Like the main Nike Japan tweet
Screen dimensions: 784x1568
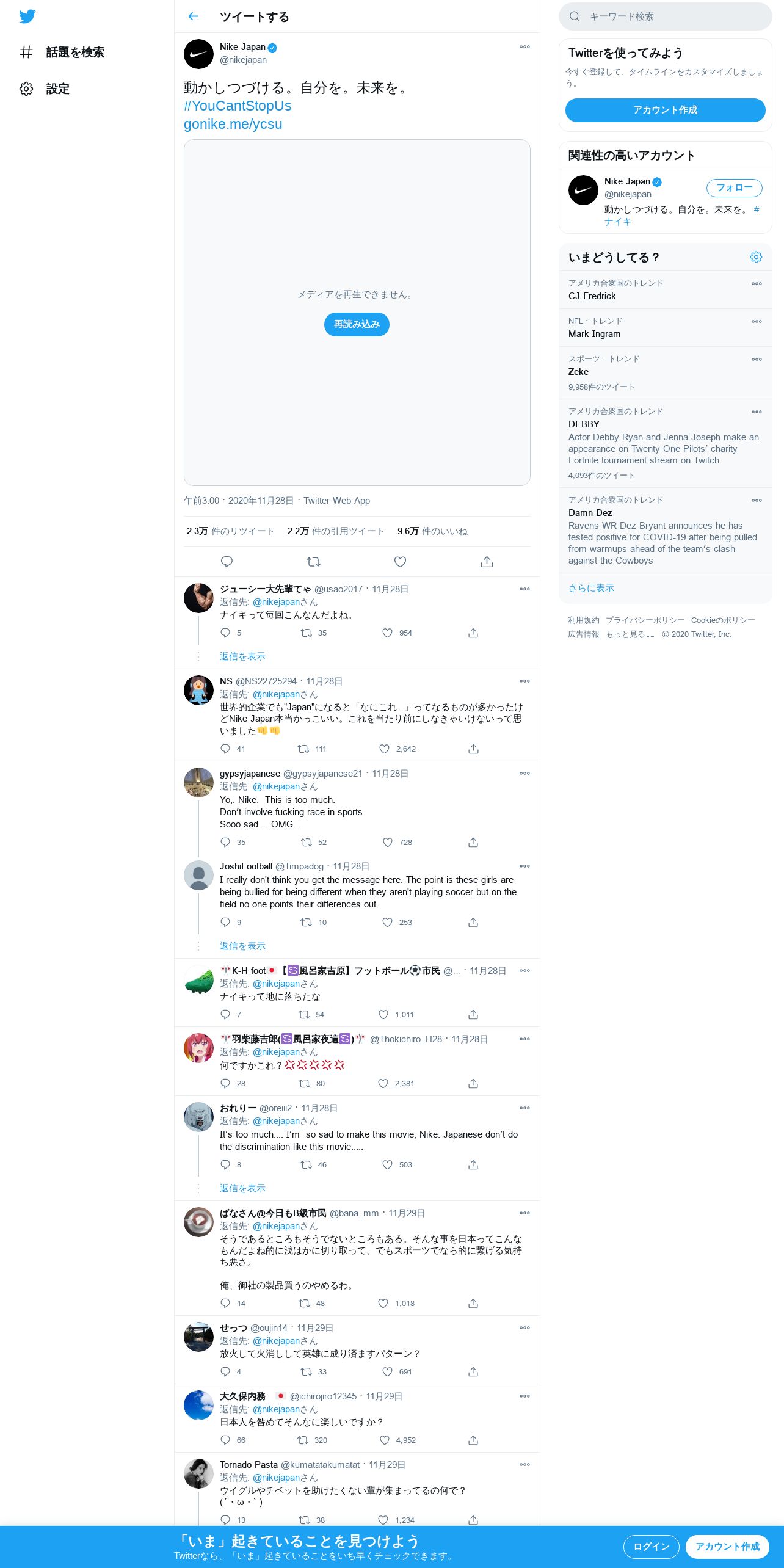click(x=400, y=562)
